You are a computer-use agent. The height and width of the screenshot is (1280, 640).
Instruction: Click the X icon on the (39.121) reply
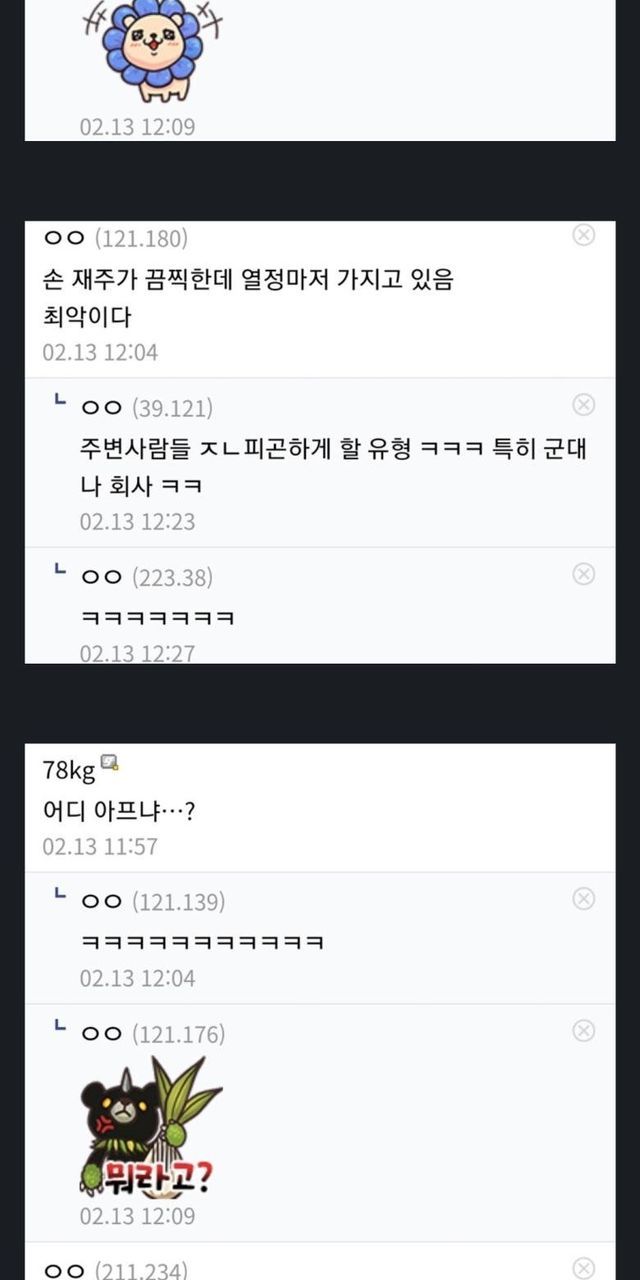[583, 405]
